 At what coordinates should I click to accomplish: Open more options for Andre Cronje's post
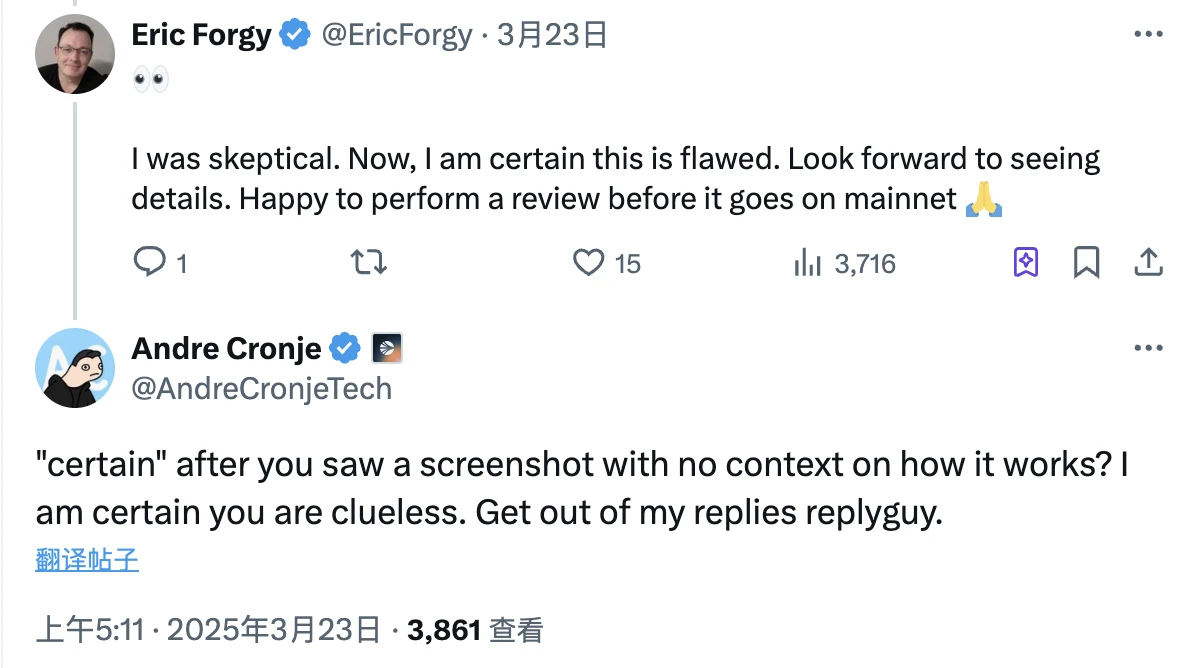1148,348
